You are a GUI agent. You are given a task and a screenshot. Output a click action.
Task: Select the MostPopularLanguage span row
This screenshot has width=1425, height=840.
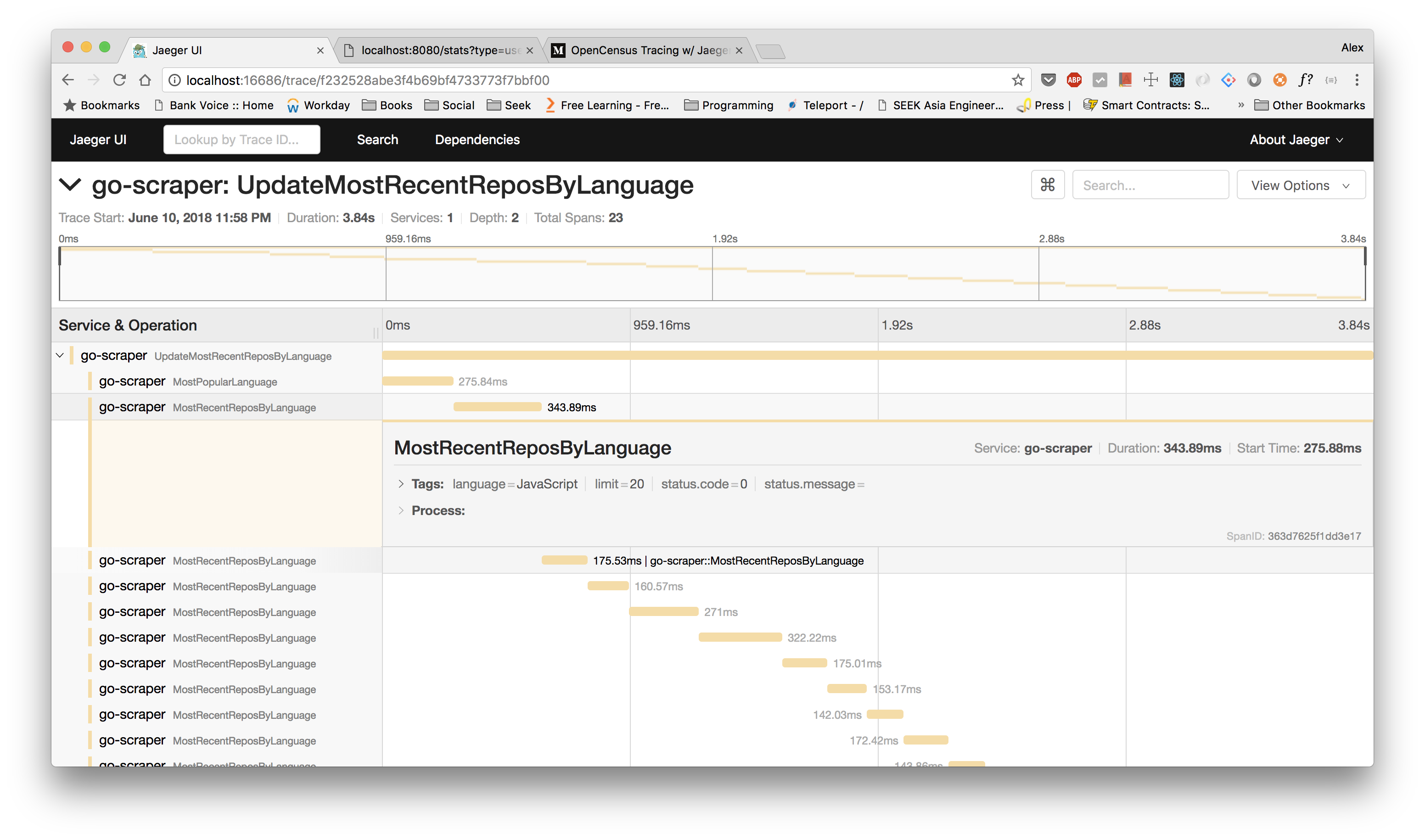click(x=217, y=381)
